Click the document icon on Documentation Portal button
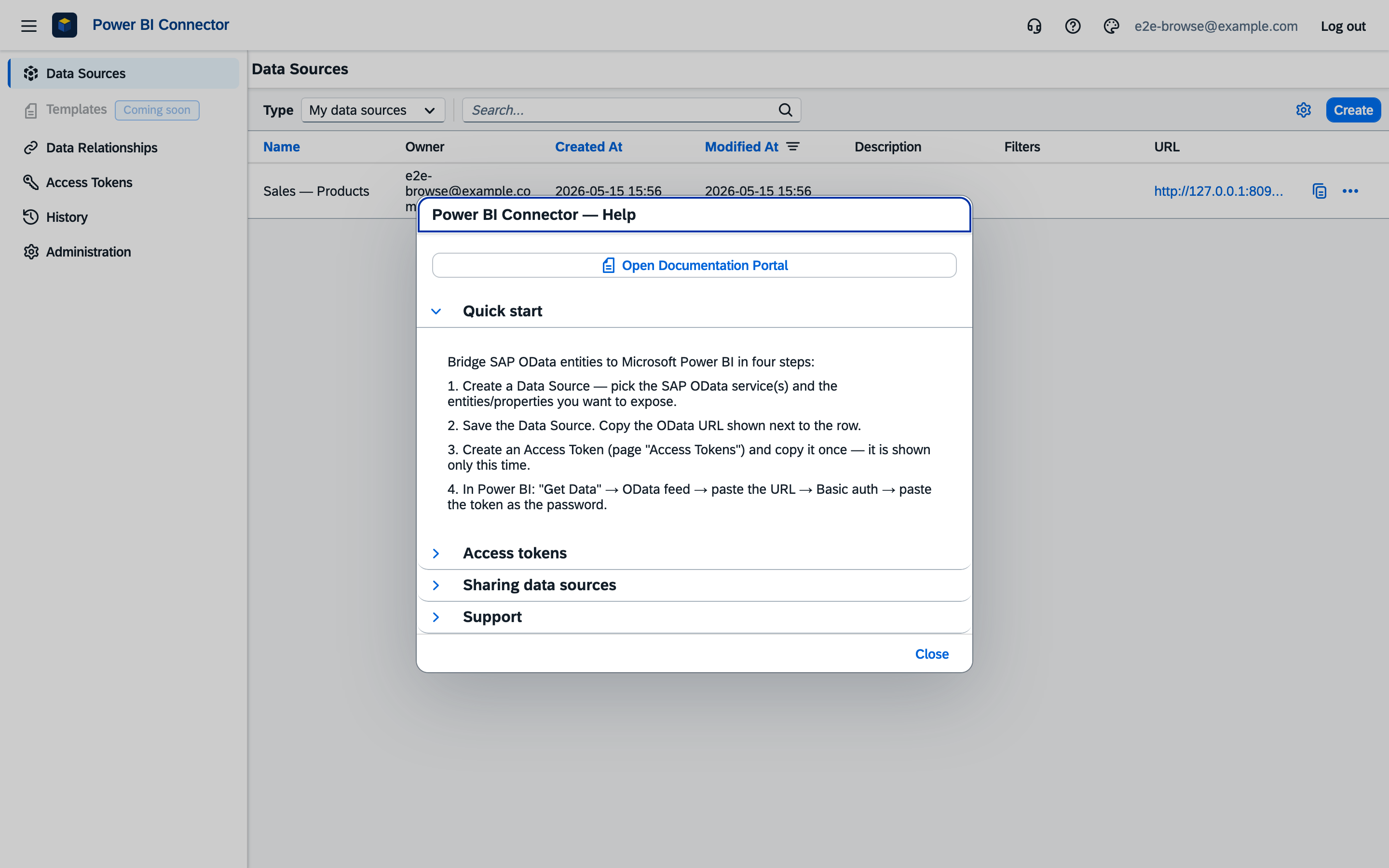This screenshot has height=868, width=1389. click(608, 265)
